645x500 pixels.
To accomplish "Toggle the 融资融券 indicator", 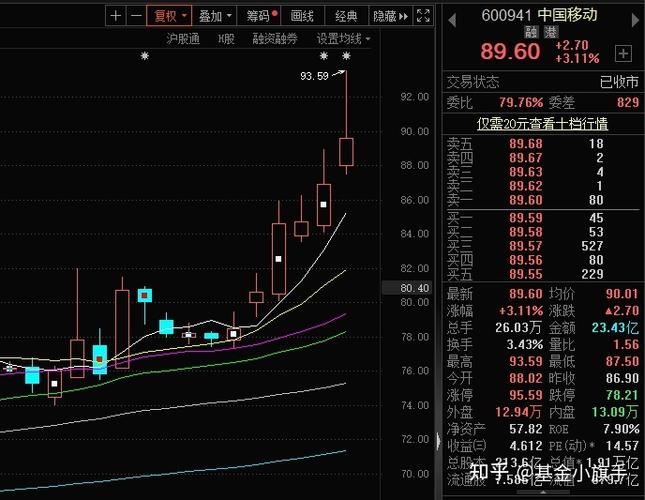I will tap(275, 39).
